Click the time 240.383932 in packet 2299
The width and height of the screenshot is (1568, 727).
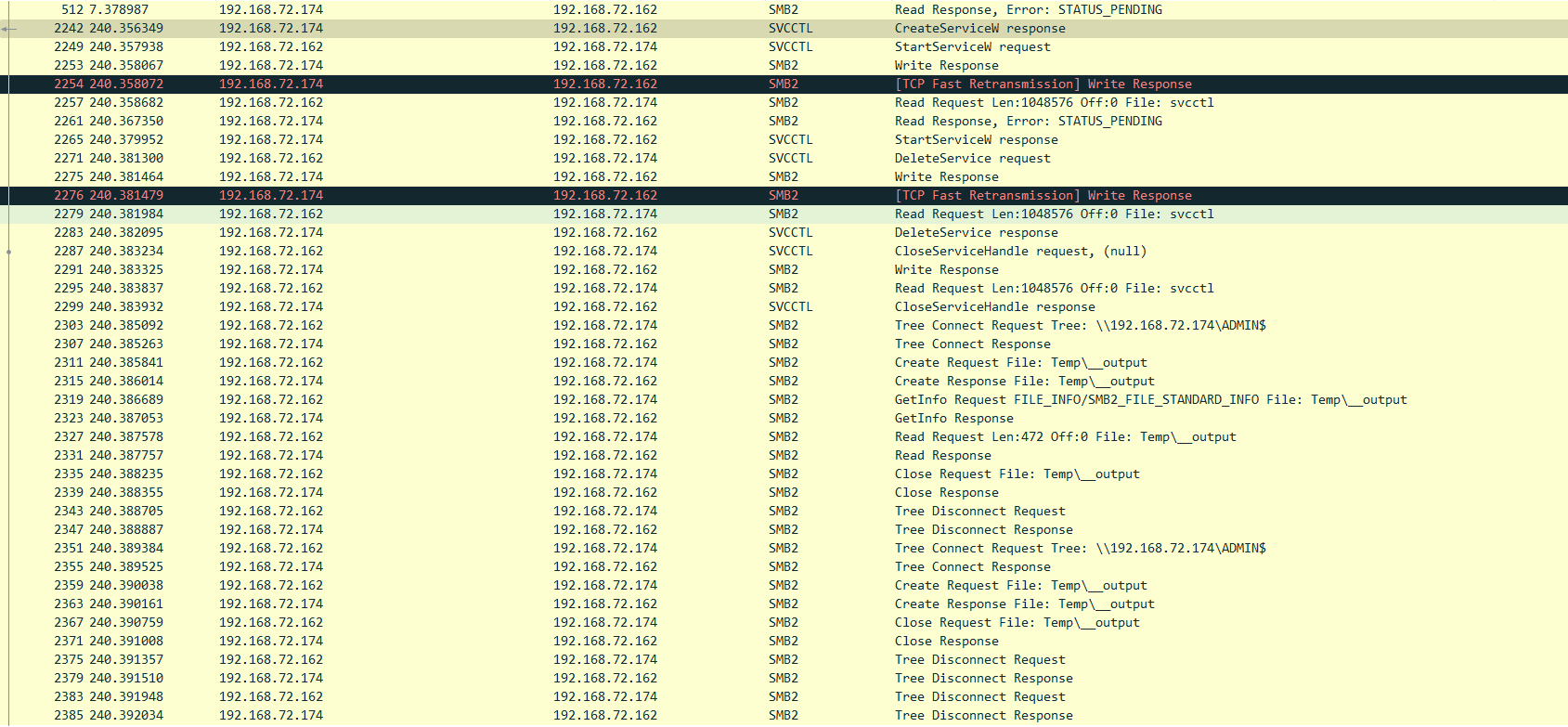click(126, 306)
